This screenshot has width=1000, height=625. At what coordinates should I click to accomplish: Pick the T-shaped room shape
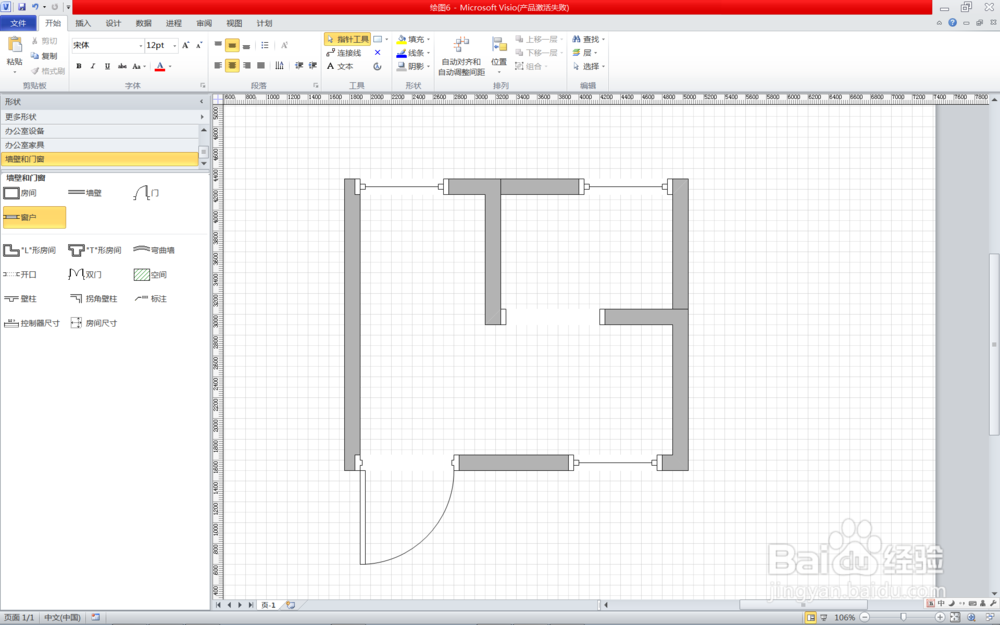pos(94,250)
